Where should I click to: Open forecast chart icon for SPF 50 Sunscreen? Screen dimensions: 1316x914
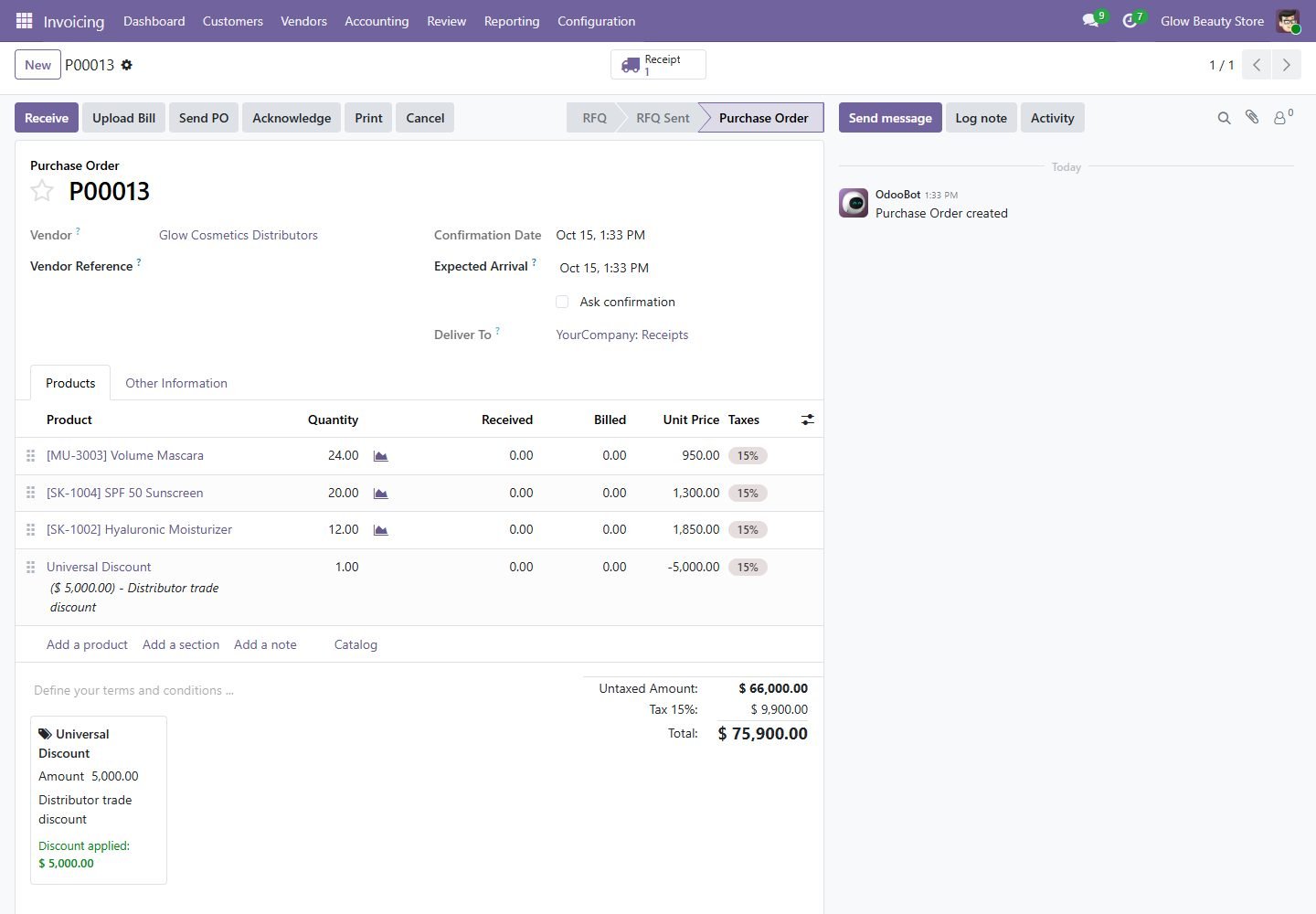(381, 493)
